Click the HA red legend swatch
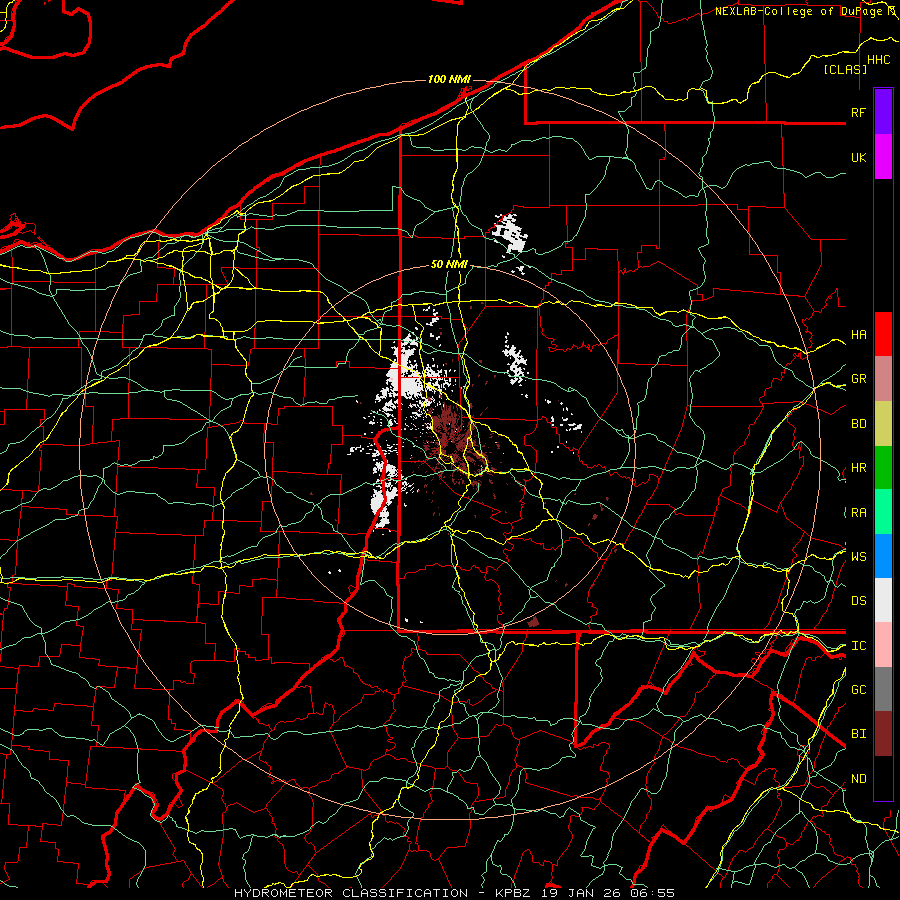 click(x=883, y=334)
